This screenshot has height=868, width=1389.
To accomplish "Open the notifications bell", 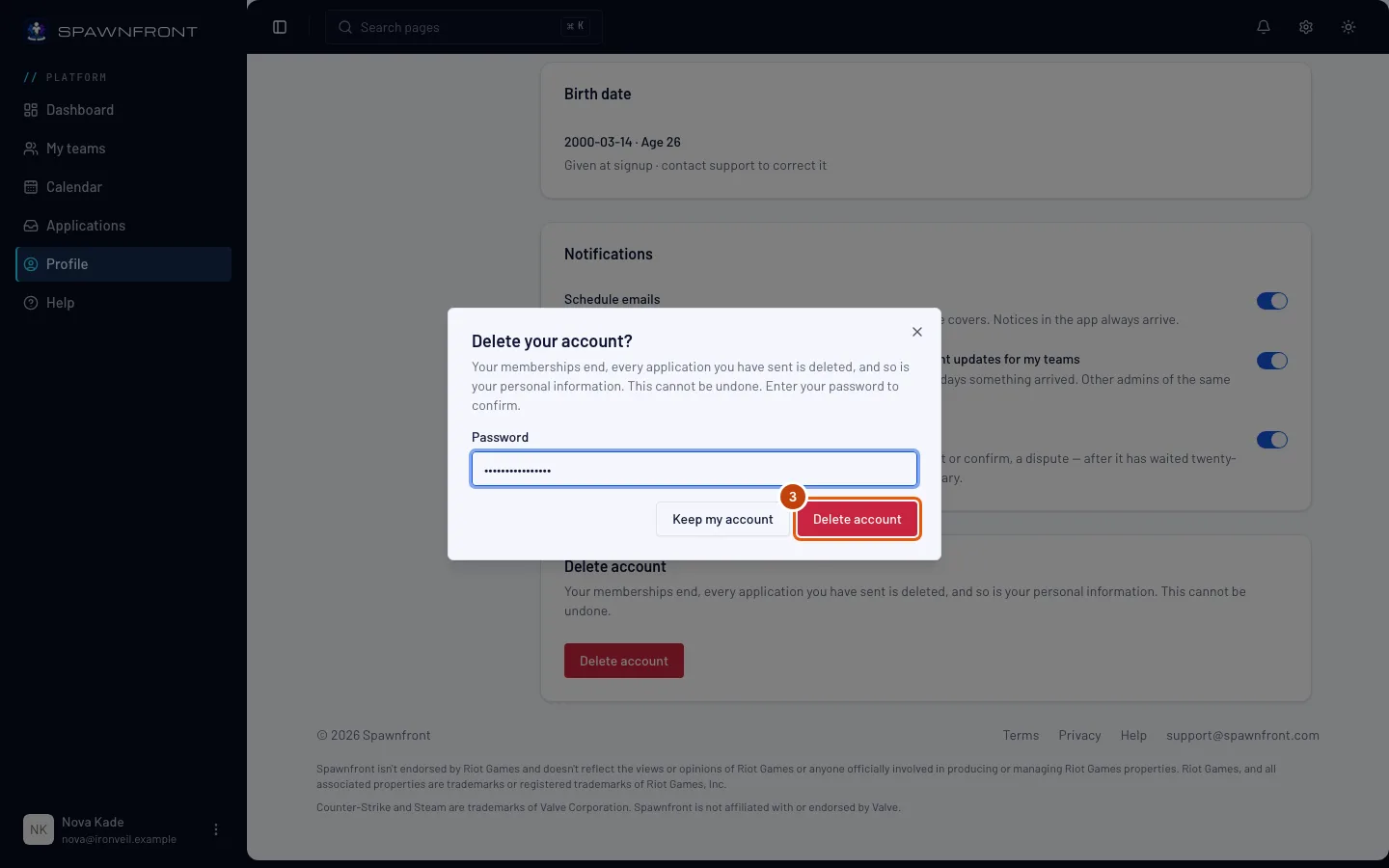I will click(1264, 27).
